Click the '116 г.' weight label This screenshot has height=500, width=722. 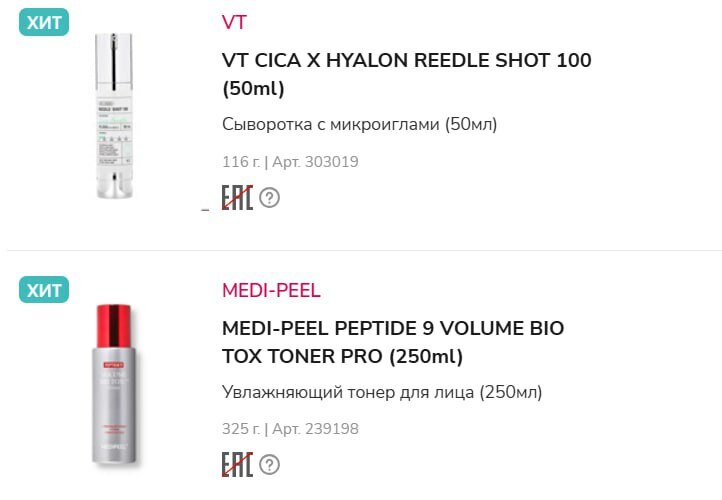240,161
